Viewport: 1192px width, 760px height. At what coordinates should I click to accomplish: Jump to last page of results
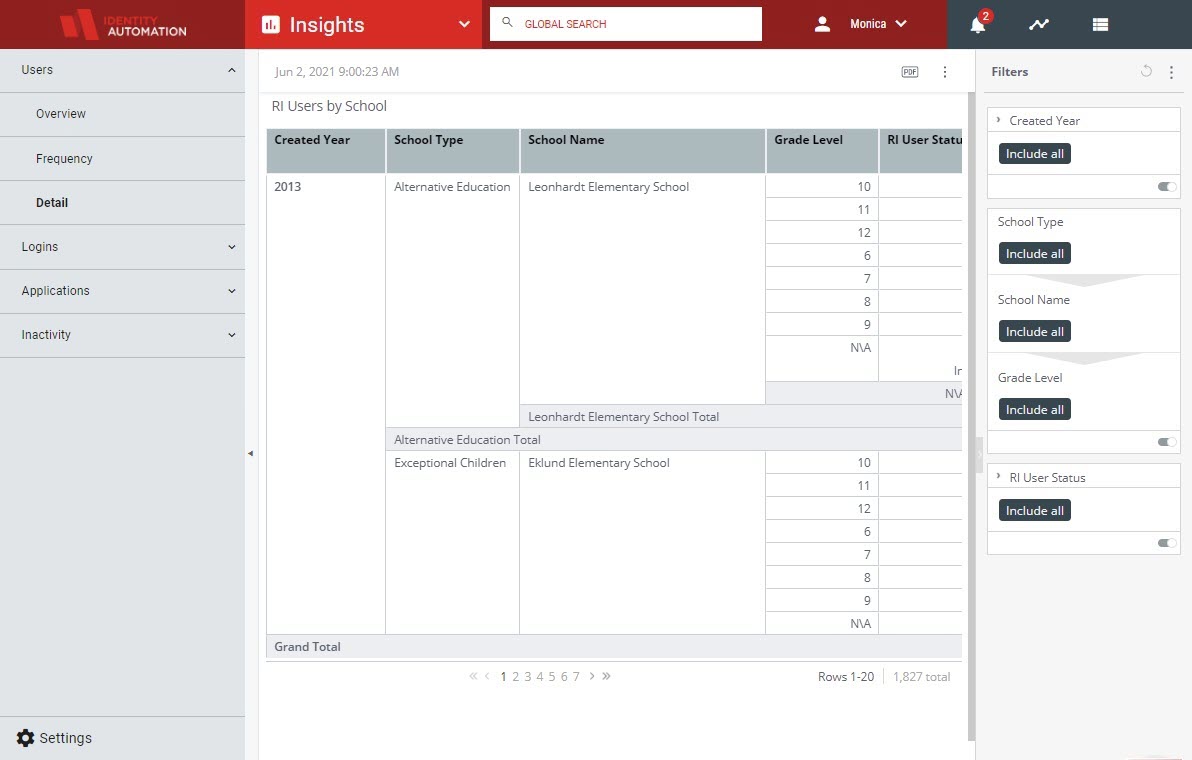click(x=606, y=676)
